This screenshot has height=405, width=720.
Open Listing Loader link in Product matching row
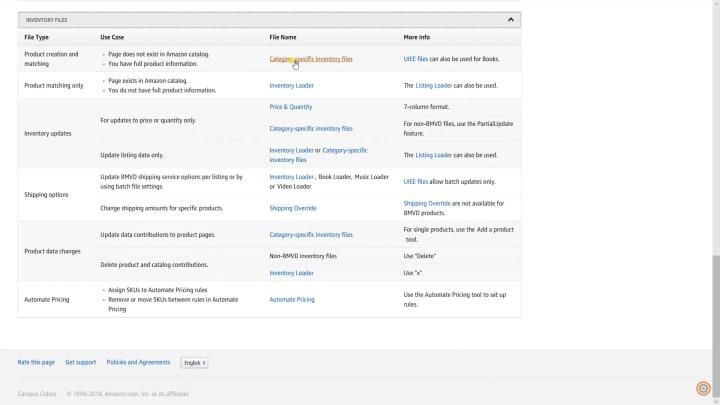coord(434,86)
